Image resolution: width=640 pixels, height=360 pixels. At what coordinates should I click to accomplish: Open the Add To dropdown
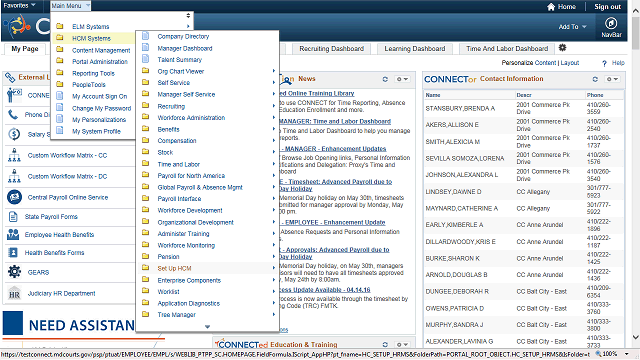coord(572,27)
